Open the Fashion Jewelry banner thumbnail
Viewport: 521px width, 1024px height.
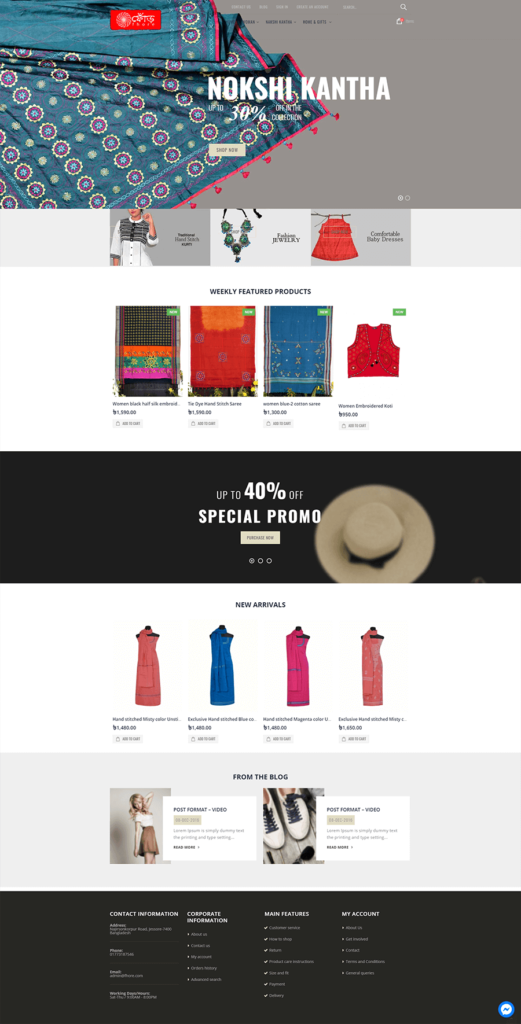(x=260, y=237)
